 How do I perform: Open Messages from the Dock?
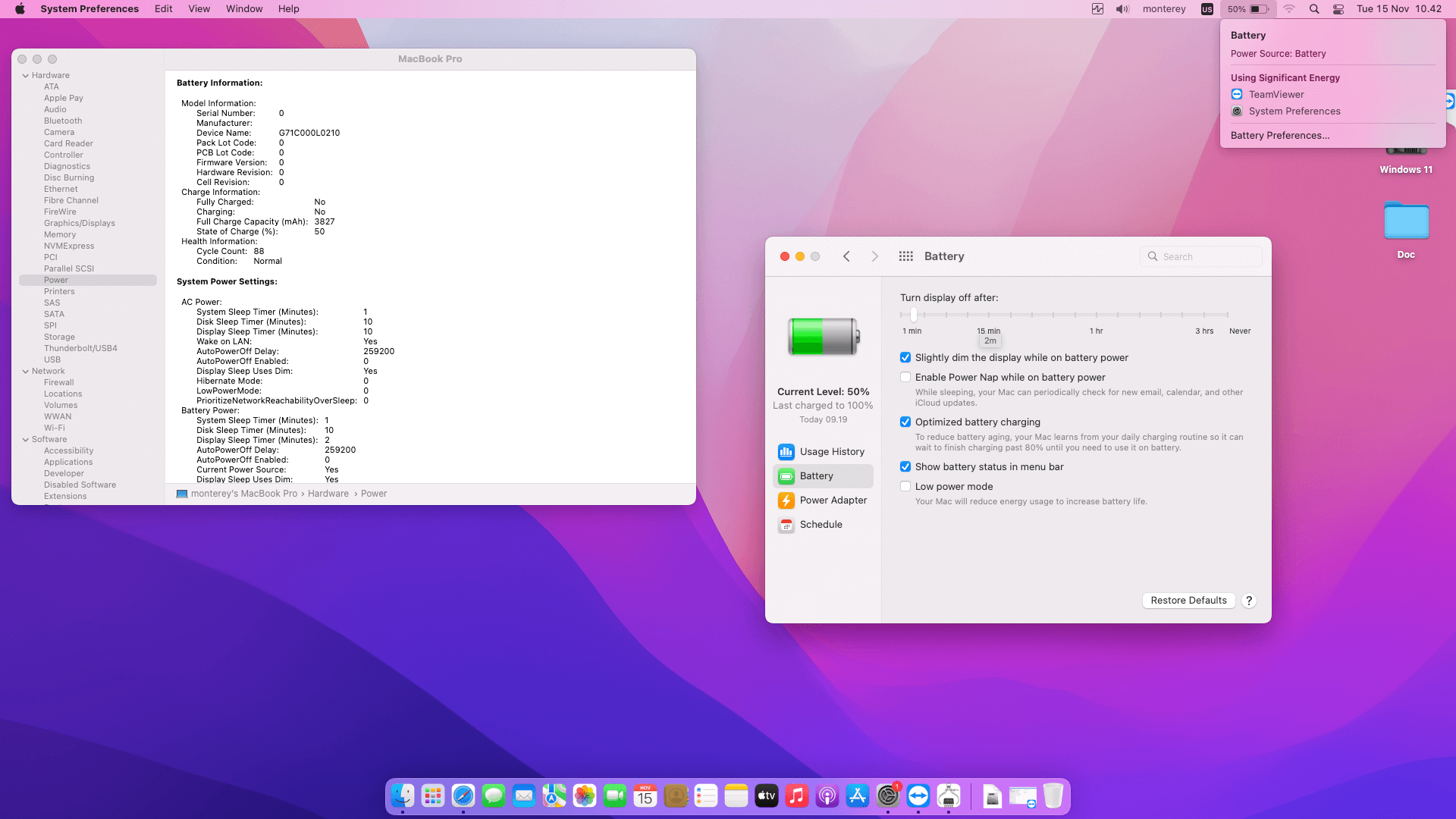pos(494,795)
